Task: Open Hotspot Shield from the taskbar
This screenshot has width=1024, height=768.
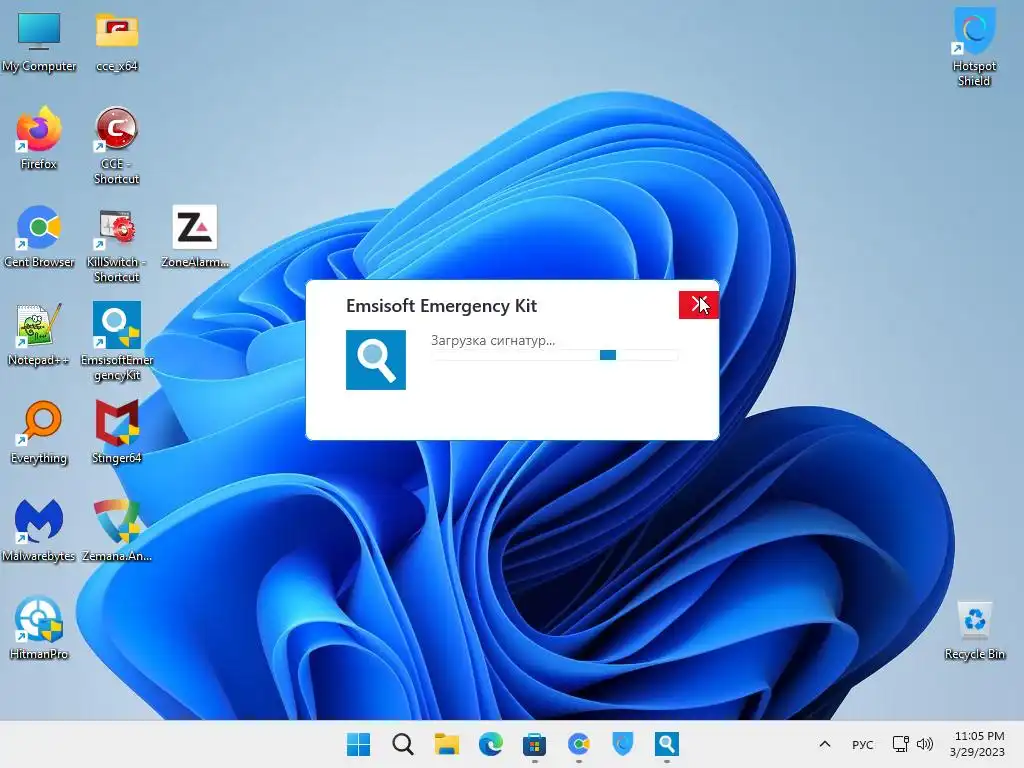Action: click(622, 744)
